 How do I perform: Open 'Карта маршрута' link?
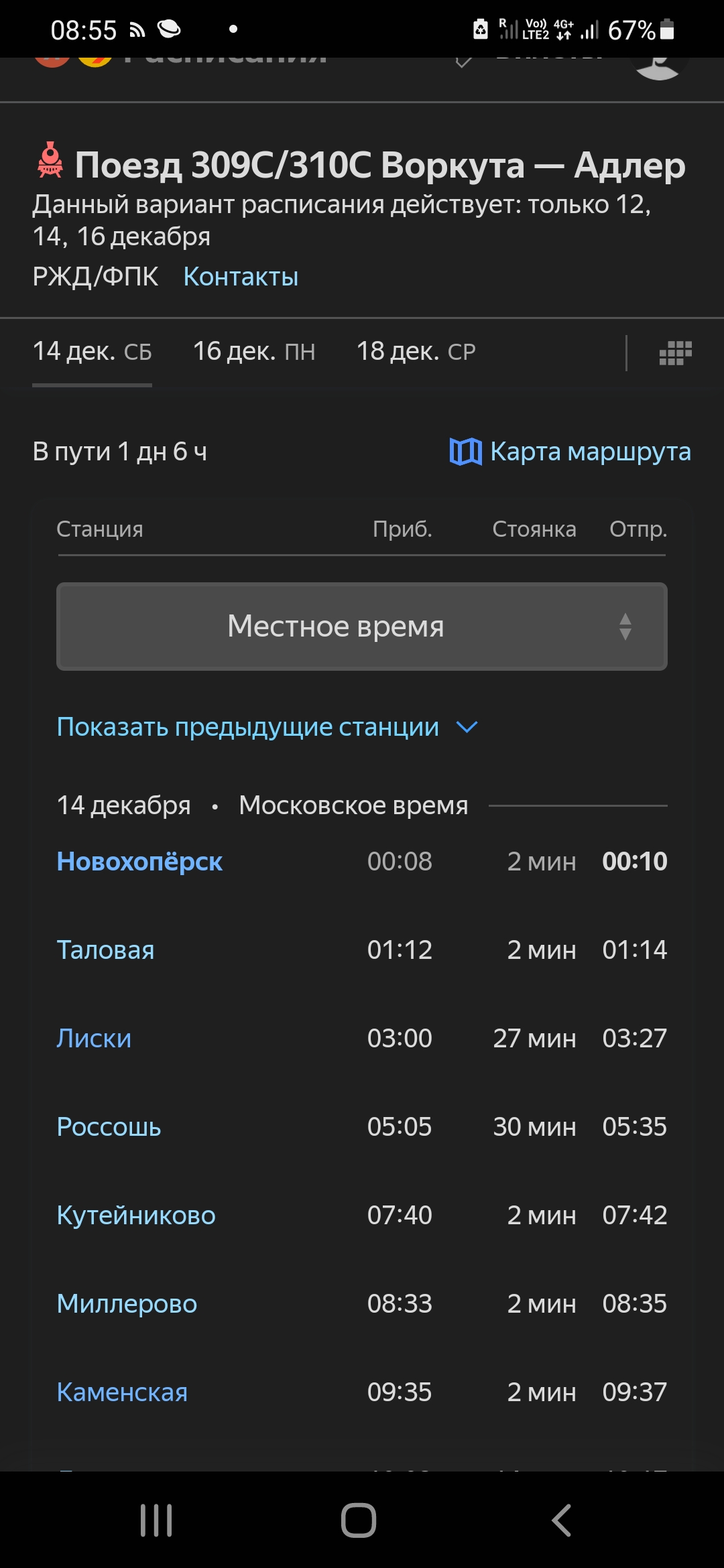coord(590,452)
